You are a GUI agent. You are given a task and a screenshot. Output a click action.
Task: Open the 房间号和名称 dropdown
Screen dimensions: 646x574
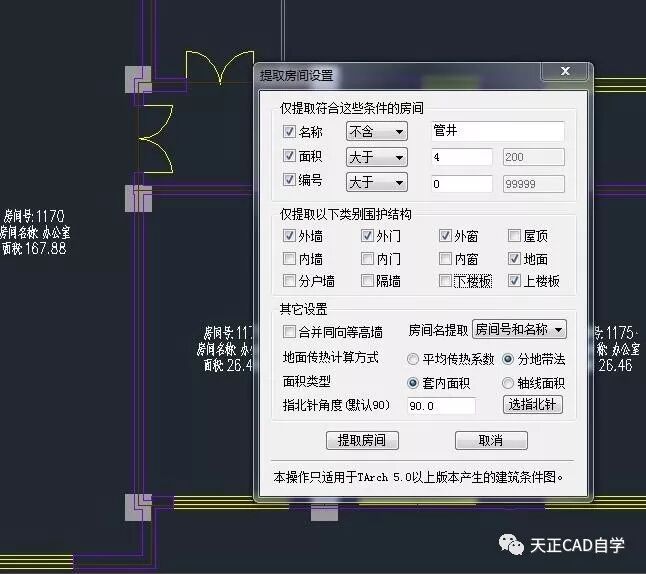[519, 329]
